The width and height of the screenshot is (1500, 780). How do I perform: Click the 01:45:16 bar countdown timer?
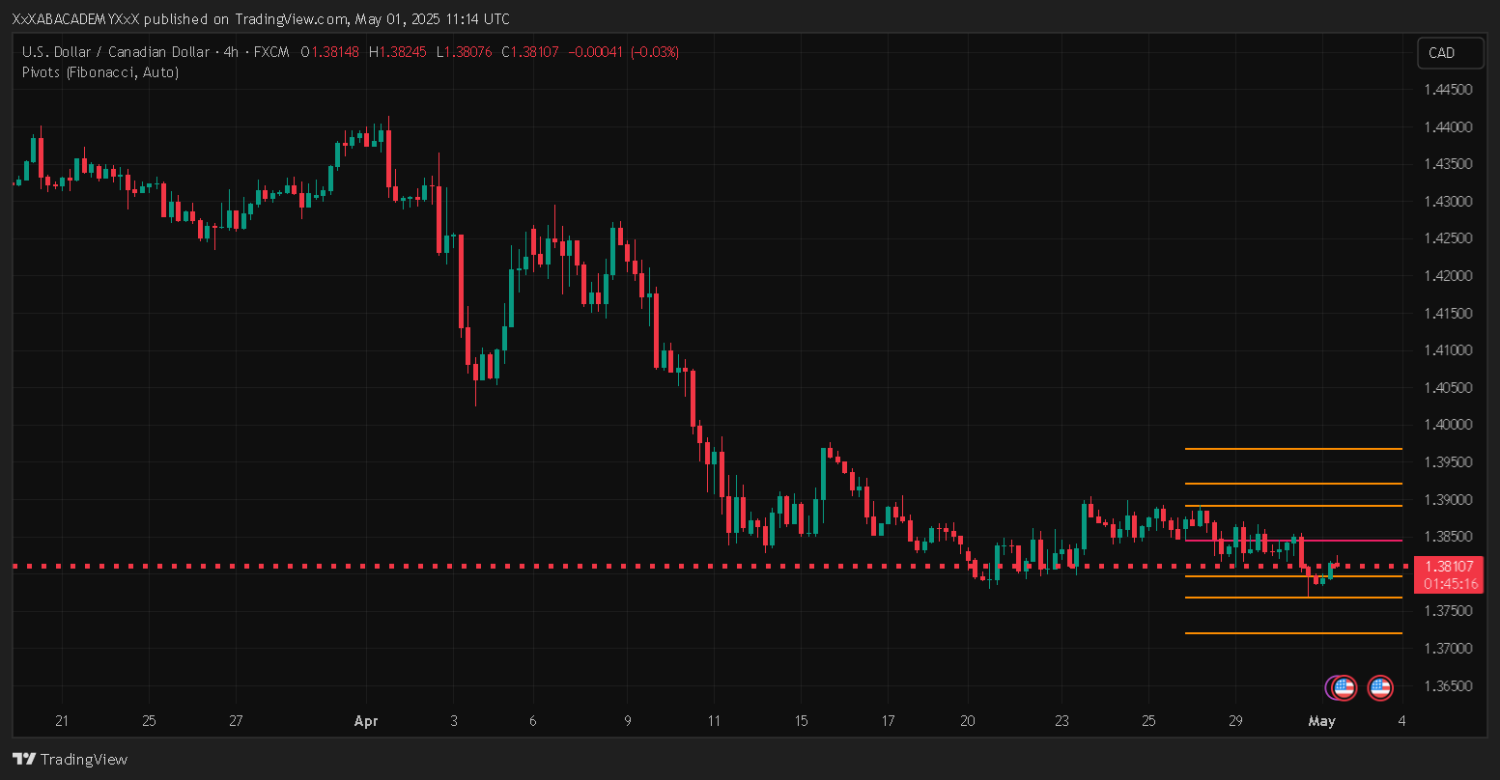[1448, 583]
